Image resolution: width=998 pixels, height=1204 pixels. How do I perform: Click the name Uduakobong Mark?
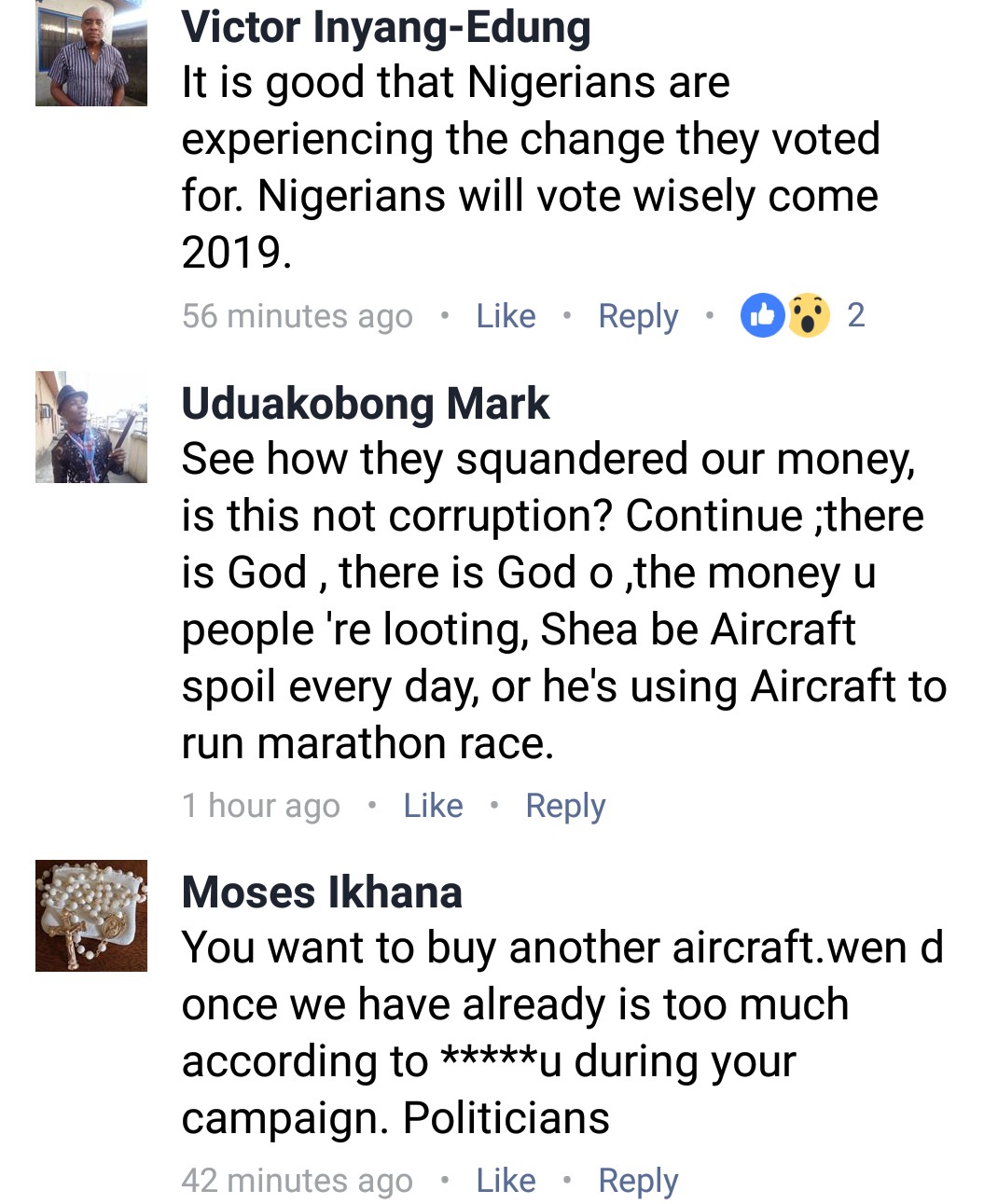click(366, 404)
